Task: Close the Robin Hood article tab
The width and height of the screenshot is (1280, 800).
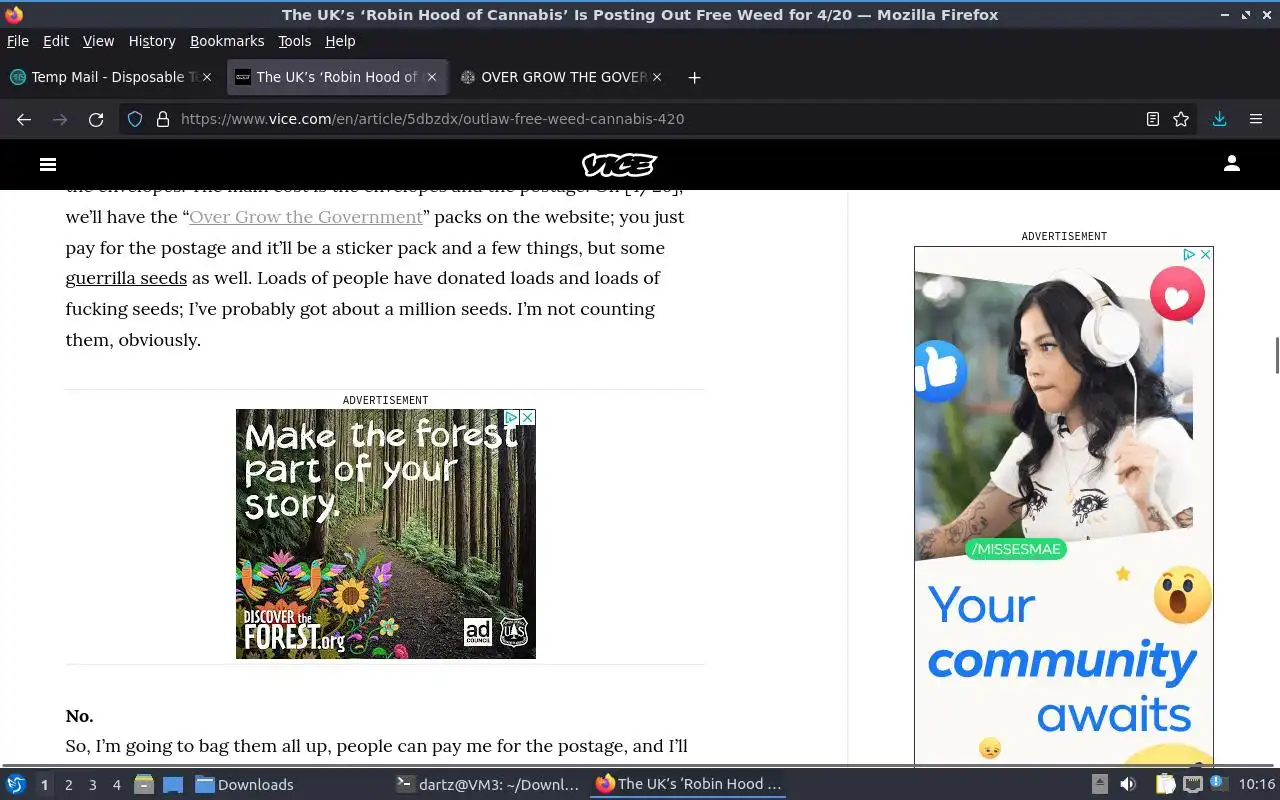Action: pos(432,77)
